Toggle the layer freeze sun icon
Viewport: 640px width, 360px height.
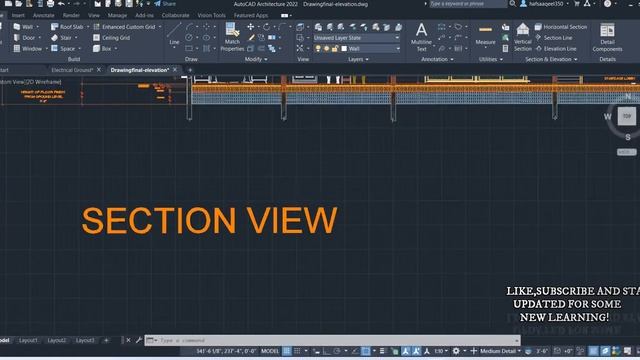tap(327, 49)
